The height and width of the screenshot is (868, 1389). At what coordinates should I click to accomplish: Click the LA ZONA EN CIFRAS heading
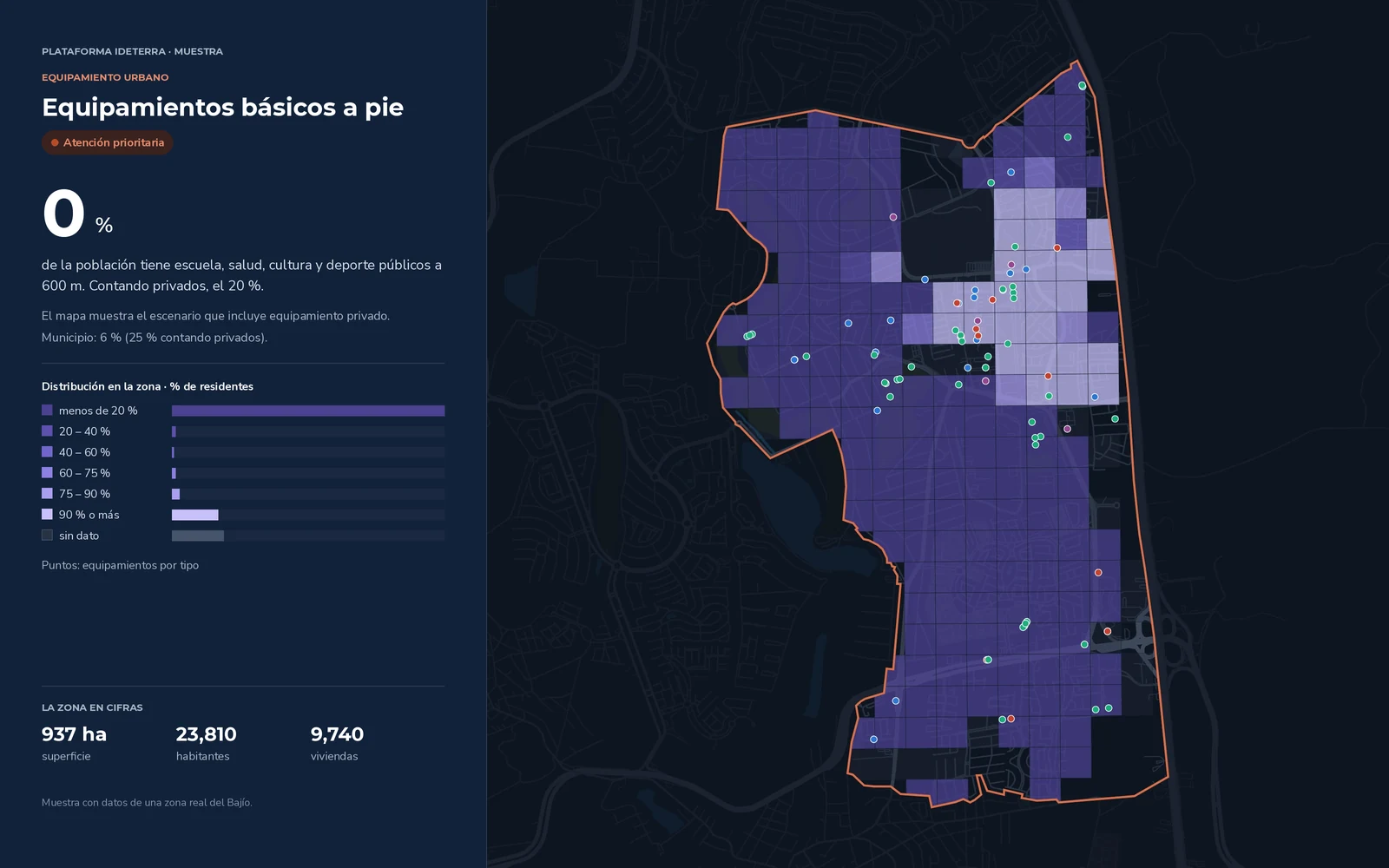92,707
